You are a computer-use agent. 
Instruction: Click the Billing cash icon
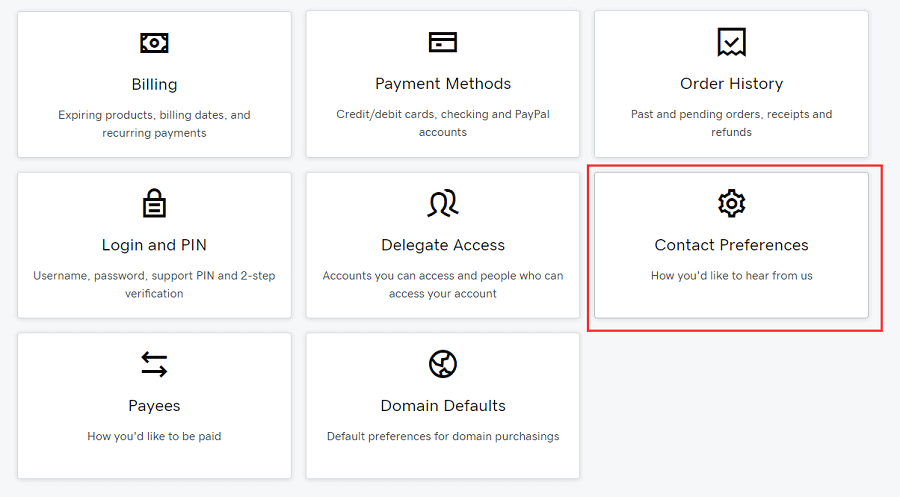coord(154,43)
